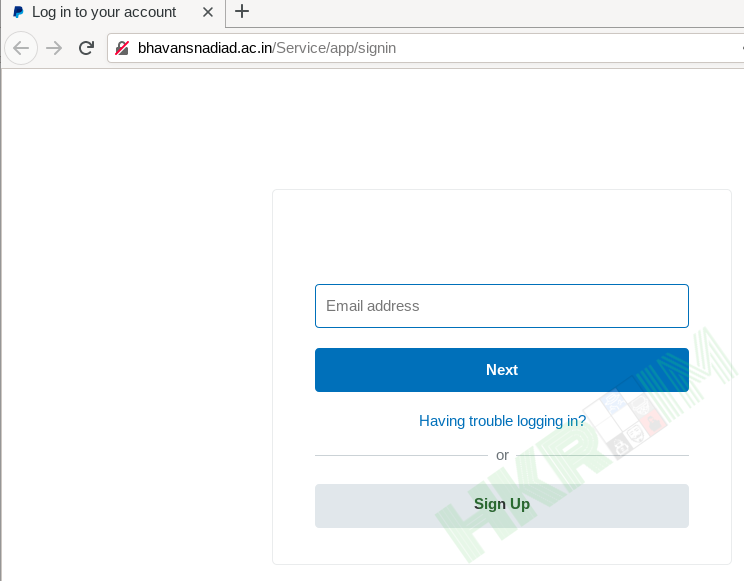Image resolution: width=744 pixels, height=581 pixels.
Task: Focus the address bar URL text
Action: 267,48
